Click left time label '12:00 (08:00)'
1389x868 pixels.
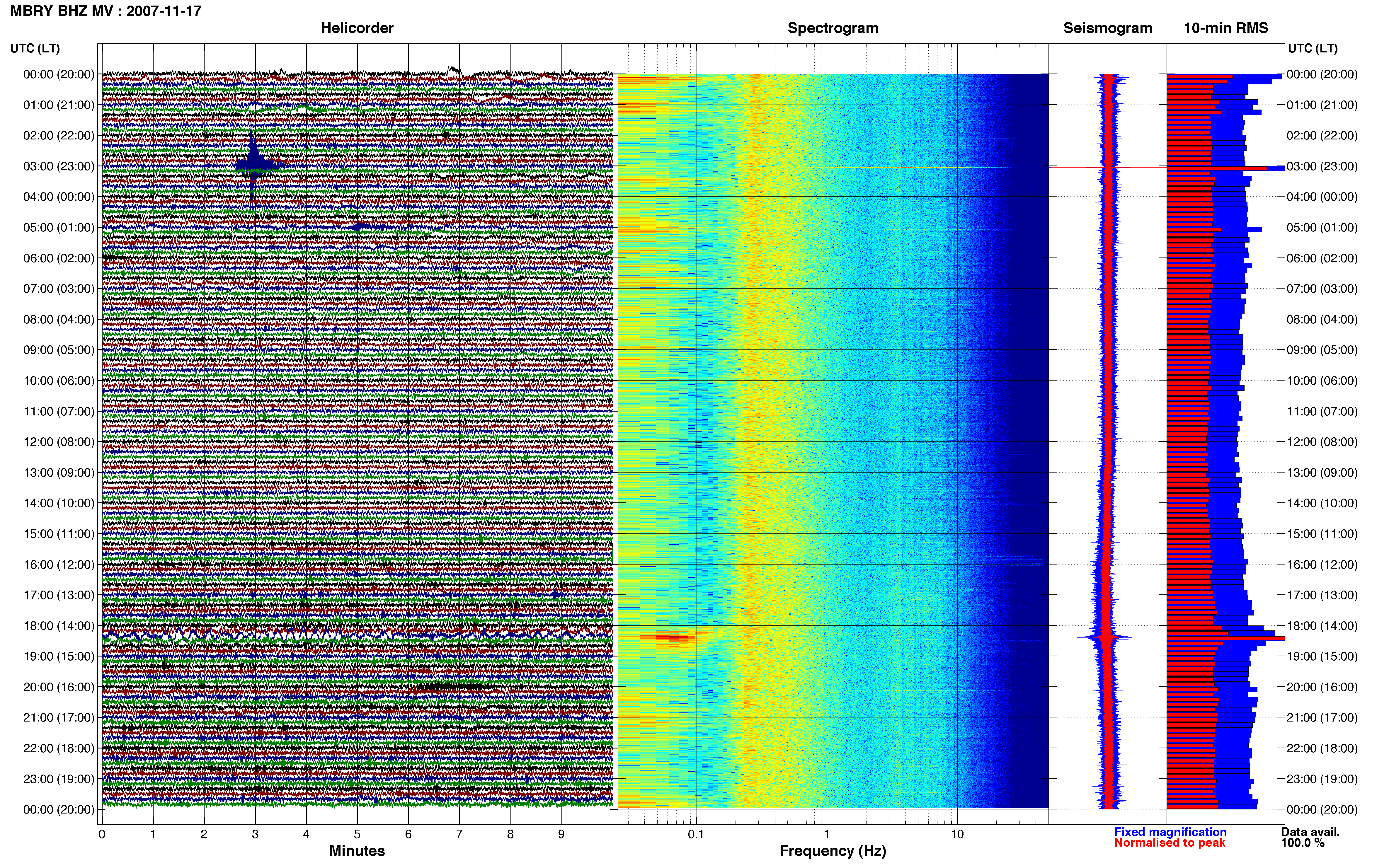[x=59, y=442]
